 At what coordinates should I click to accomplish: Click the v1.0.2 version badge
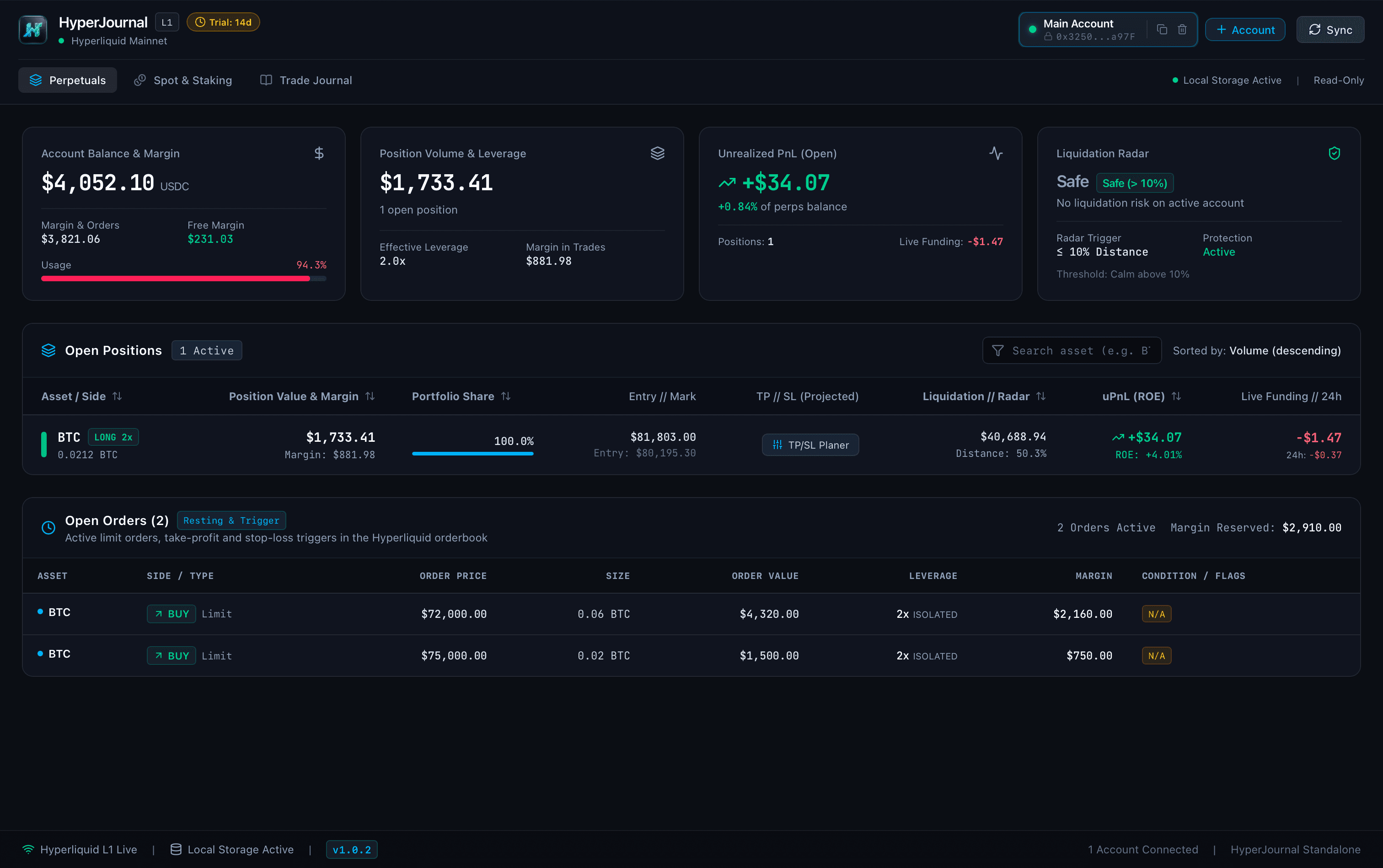(352, 850)
